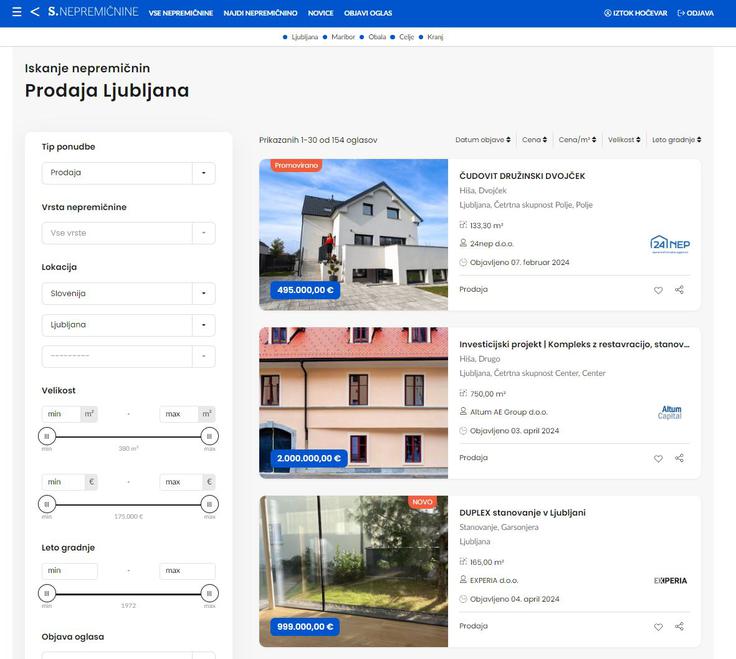Click the 24nep d.o.o. agency name
Image resolution: width=736 pixels, height=659 pixels.
pyautogui.click(x=491, y=244)
